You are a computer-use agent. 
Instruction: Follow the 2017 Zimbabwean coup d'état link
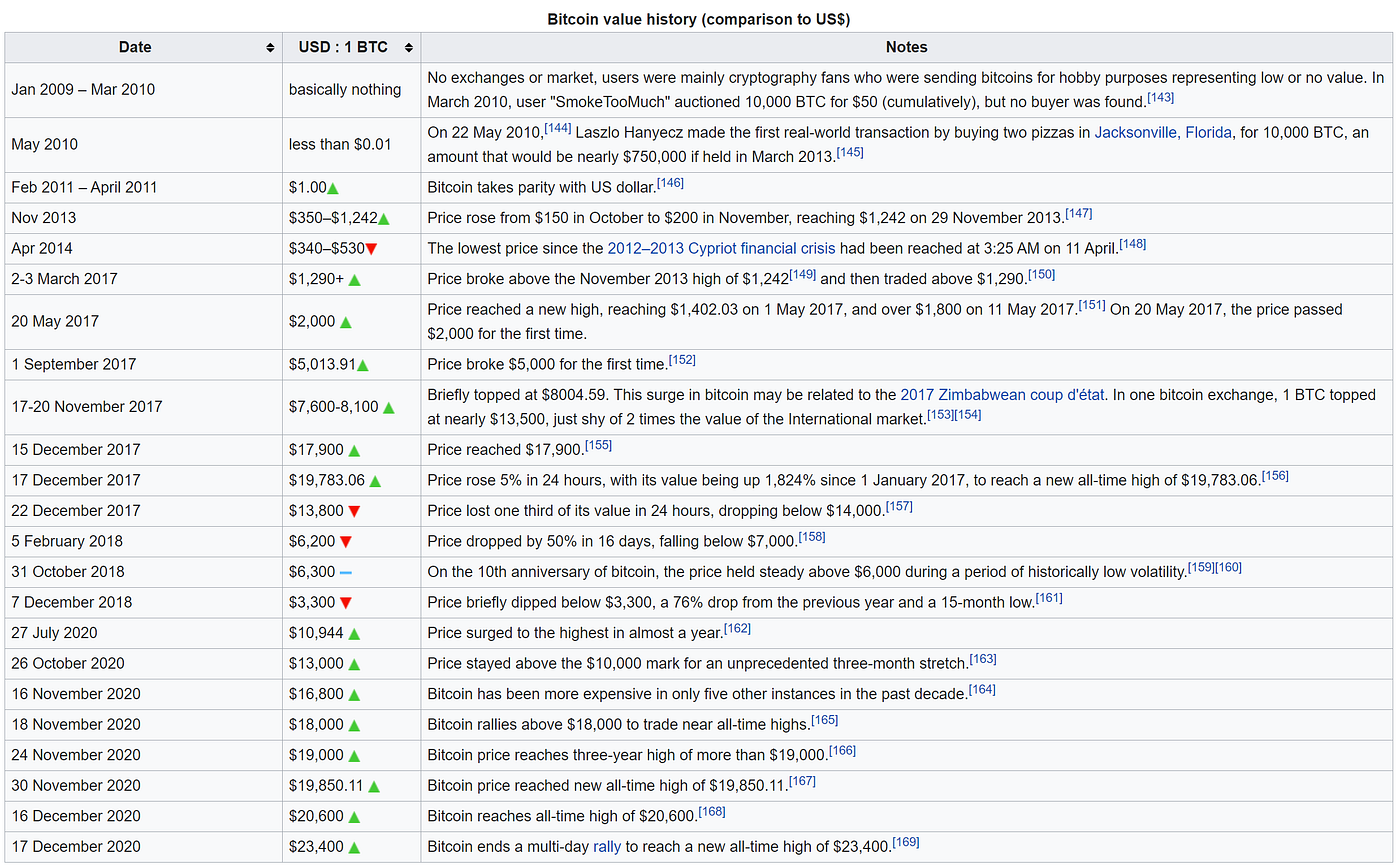coord(1003,395)
